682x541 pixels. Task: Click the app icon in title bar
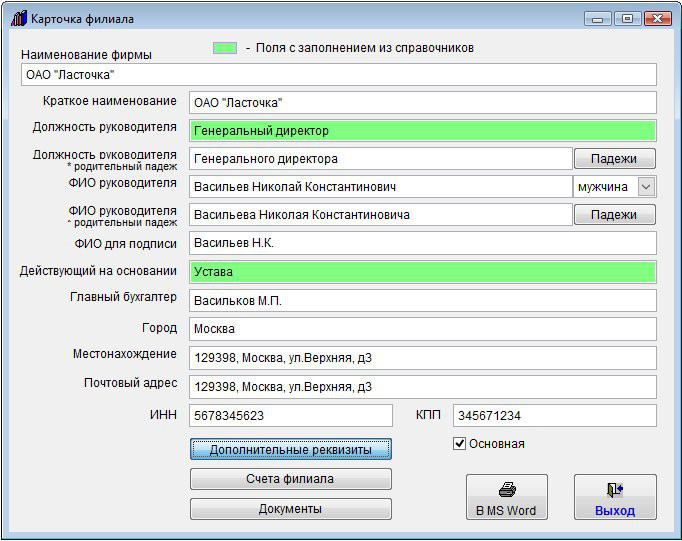click(x=19, y=19)
